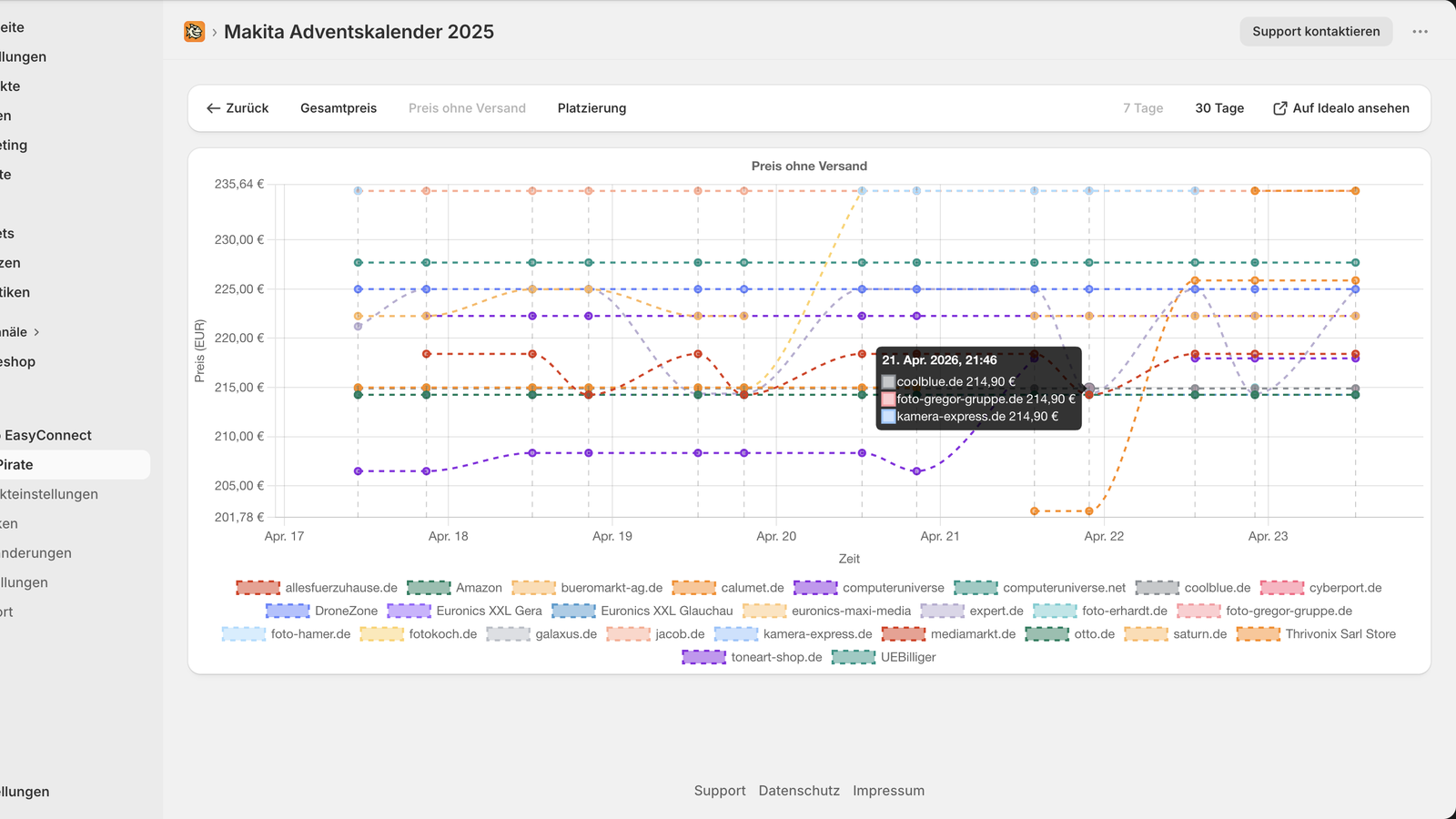
Task: Toggle the expert.de legend entry
Action: click(x=972, y=611)
